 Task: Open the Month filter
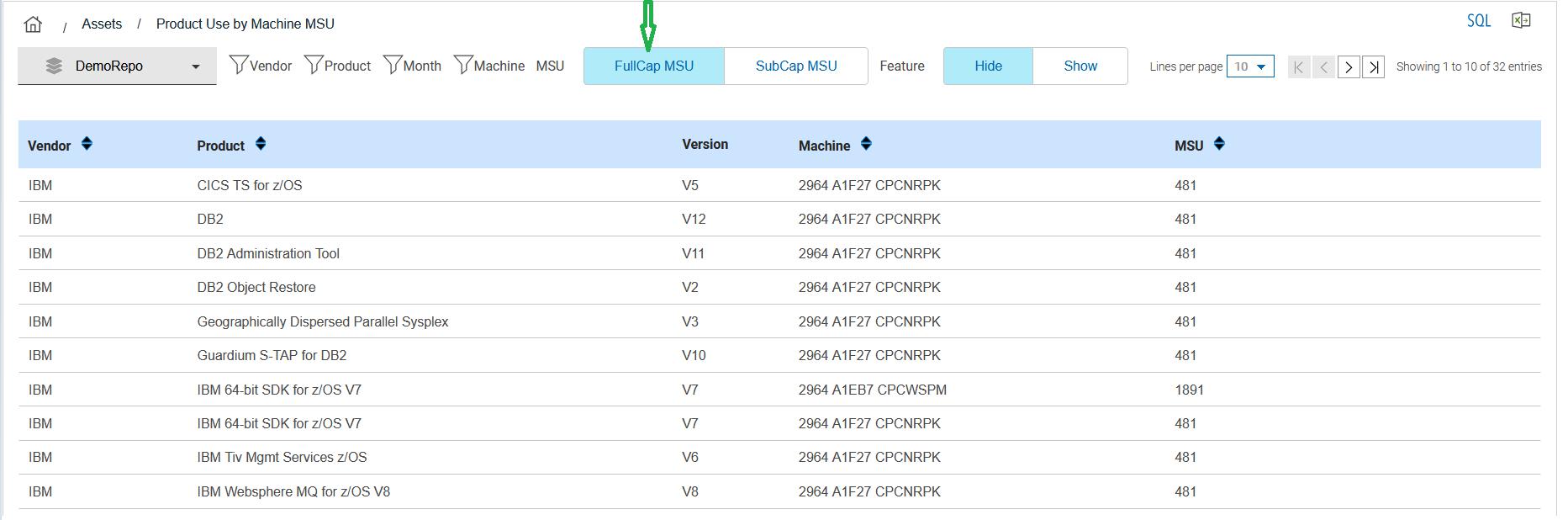click(x=412, y=66)
